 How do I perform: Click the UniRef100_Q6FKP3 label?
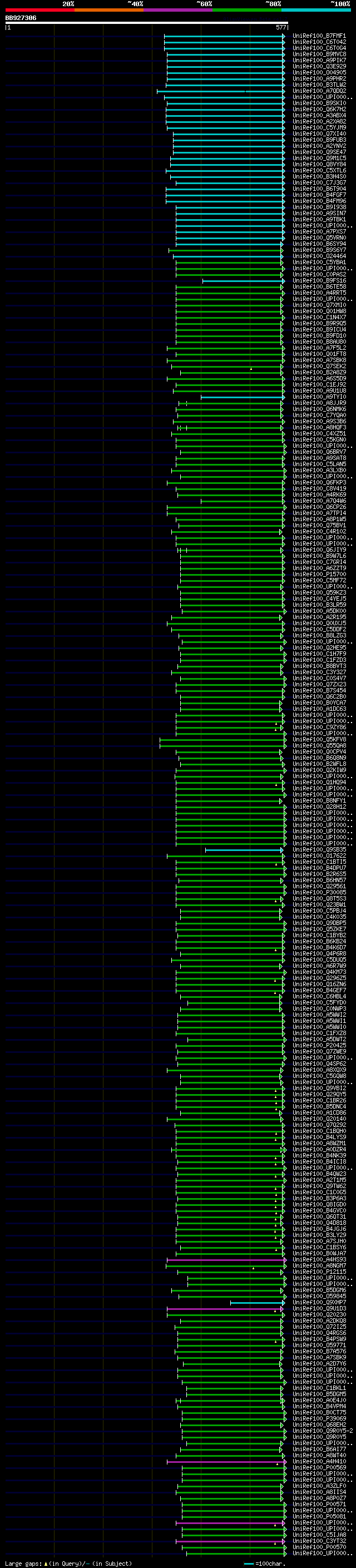319,483
